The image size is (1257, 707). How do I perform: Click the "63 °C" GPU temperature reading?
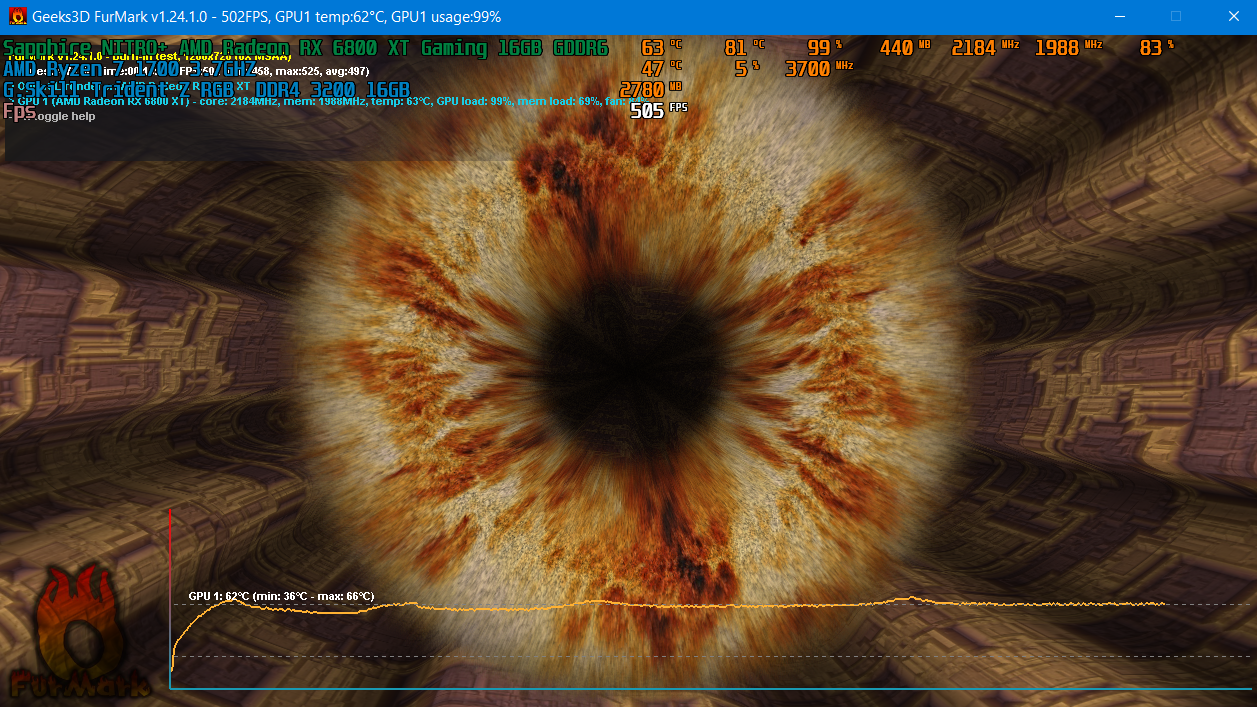pyautogui.click(x=661, y=48)
